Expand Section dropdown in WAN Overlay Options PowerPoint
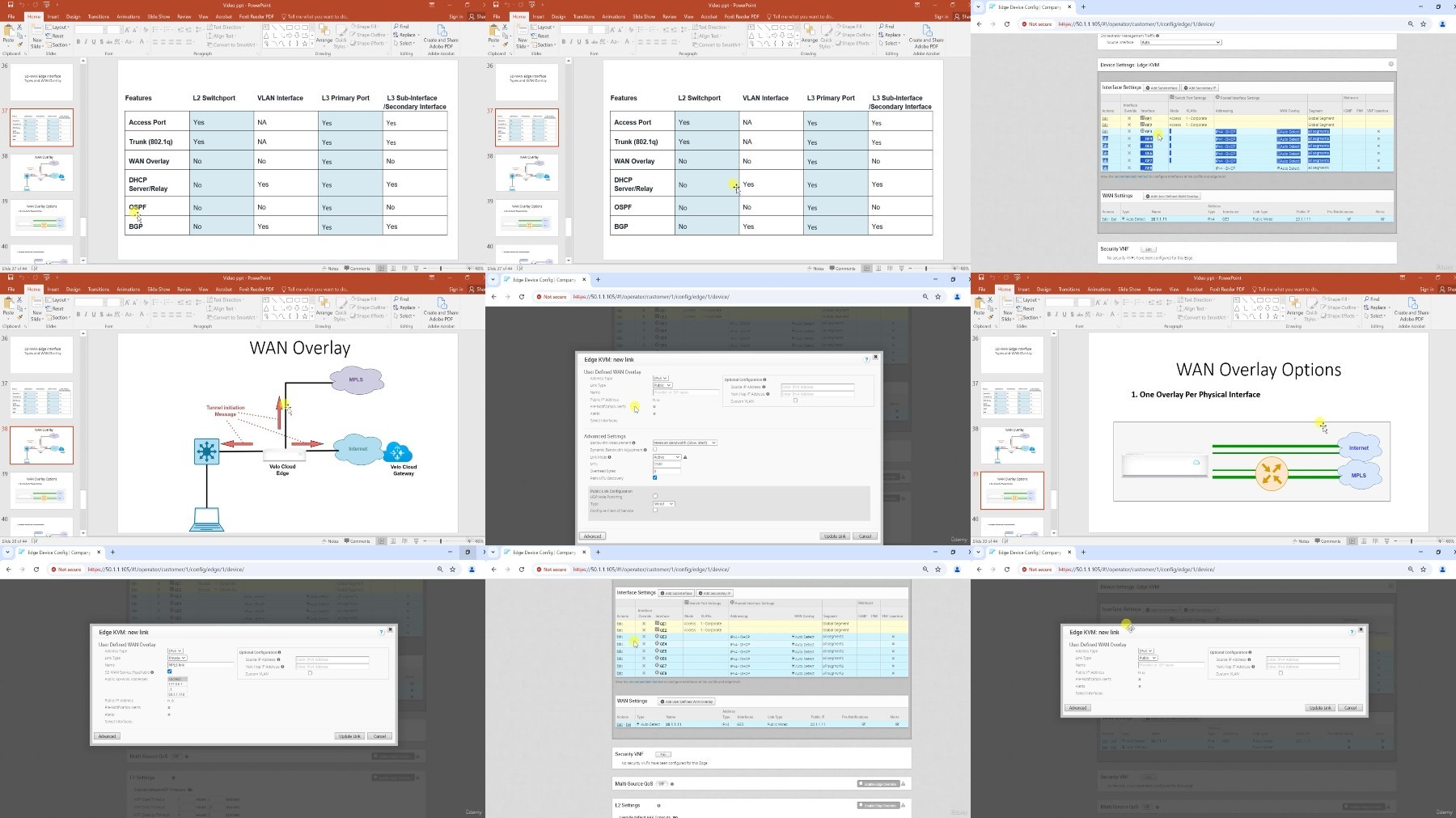1456x818 pixels. (1029, 317)
